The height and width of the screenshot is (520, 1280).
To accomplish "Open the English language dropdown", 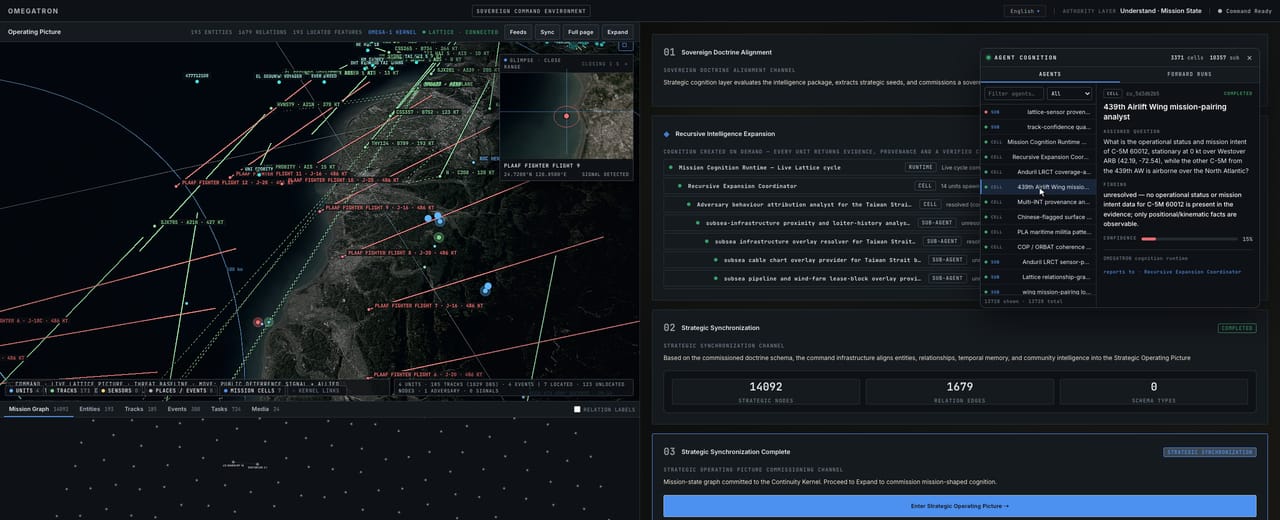I will 1024,11.
